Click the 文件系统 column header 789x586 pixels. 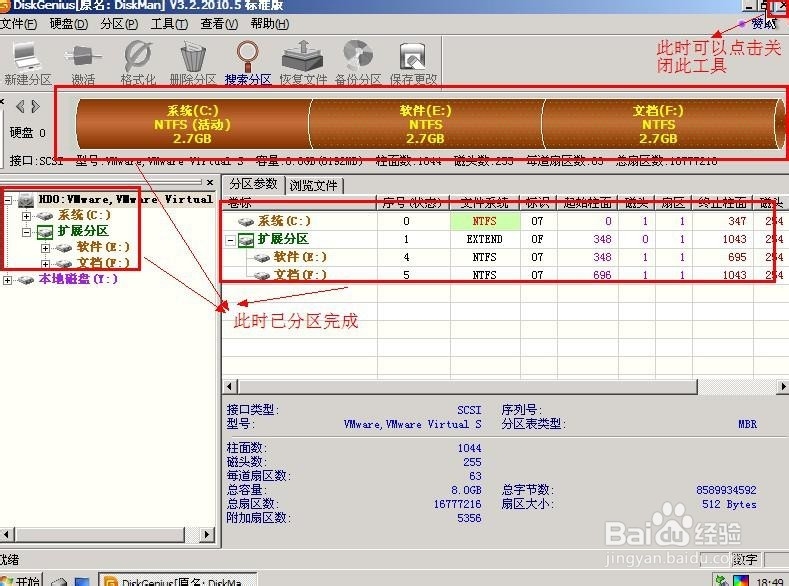point(485,203)
